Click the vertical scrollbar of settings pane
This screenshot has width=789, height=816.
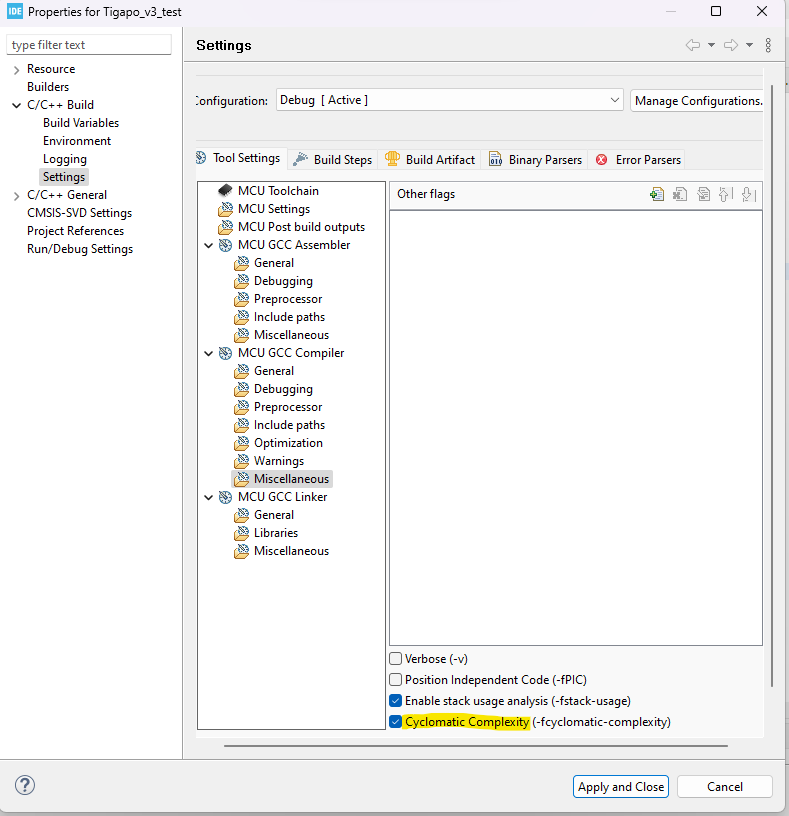coord(772,385)
